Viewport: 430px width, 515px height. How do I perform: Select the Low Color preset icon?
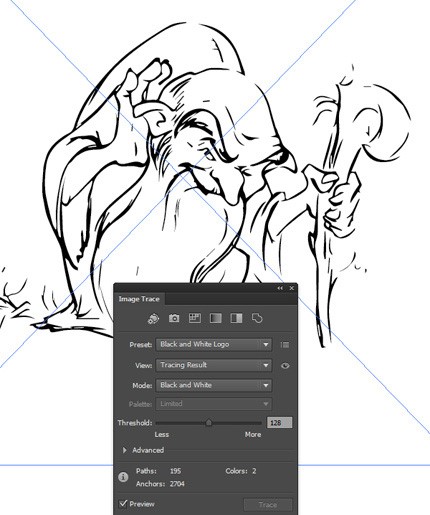pos(195,318)
